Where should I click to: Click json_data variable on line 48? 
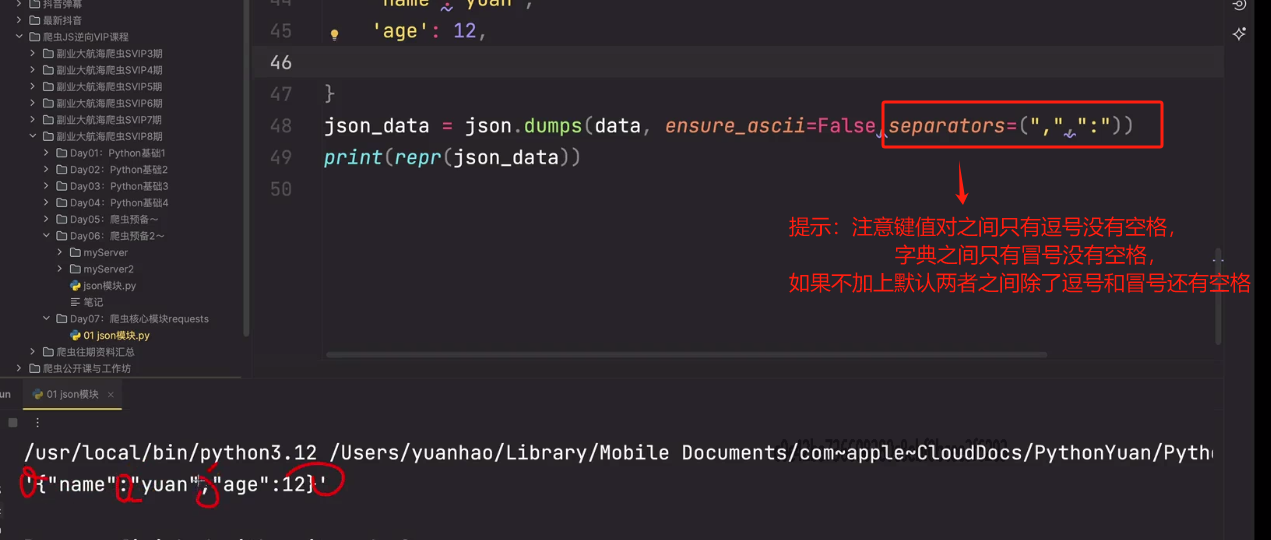point(376,126)
